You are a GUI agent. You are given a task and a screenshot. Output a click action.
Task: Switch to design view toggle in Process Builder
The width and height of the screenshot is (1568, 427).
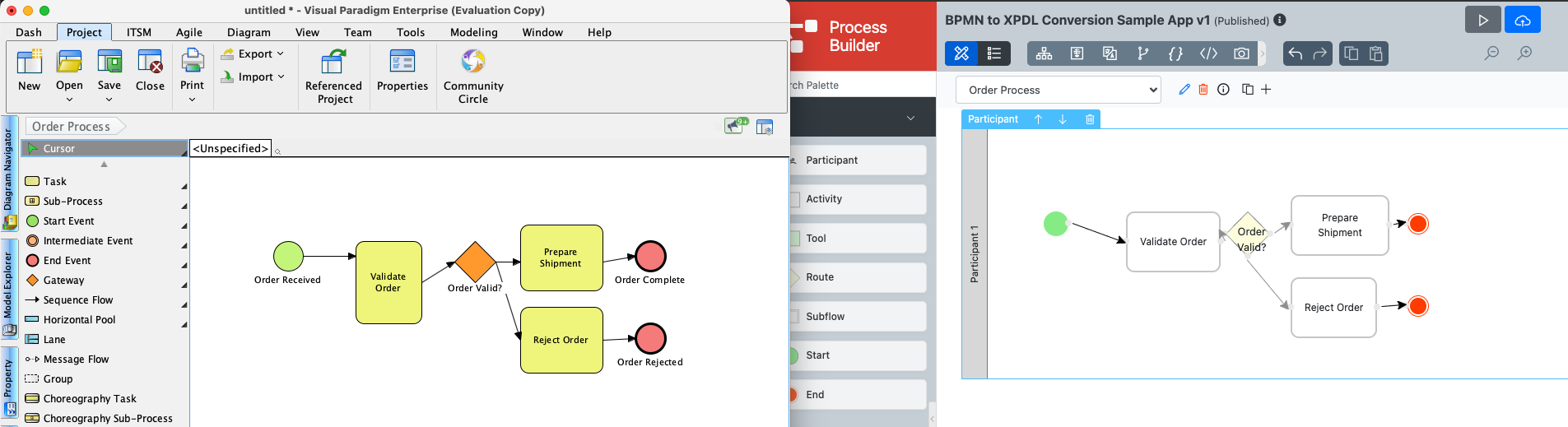pos(961,53)
